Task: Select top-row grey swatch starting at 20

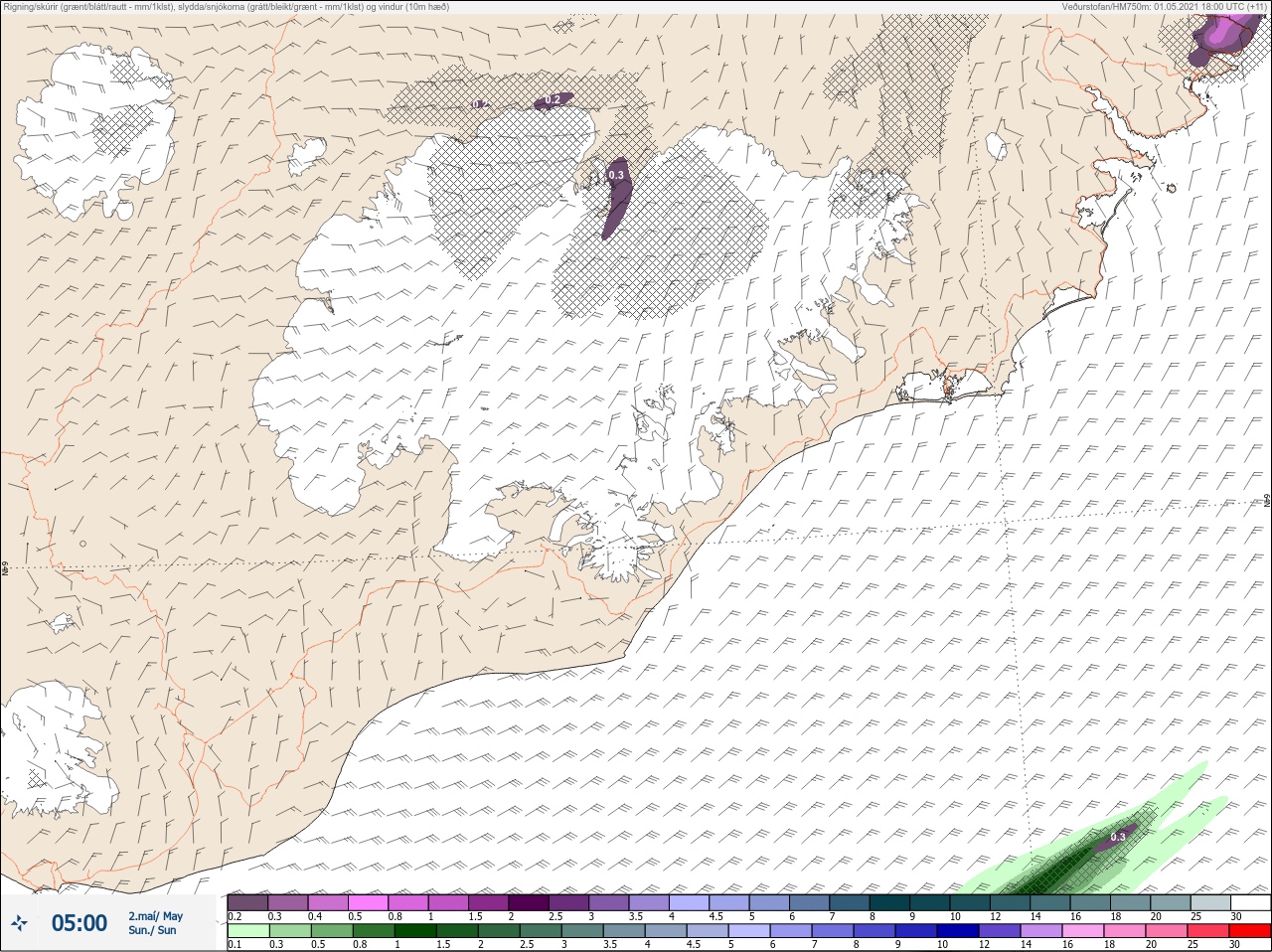Action: click(1170, 902)
